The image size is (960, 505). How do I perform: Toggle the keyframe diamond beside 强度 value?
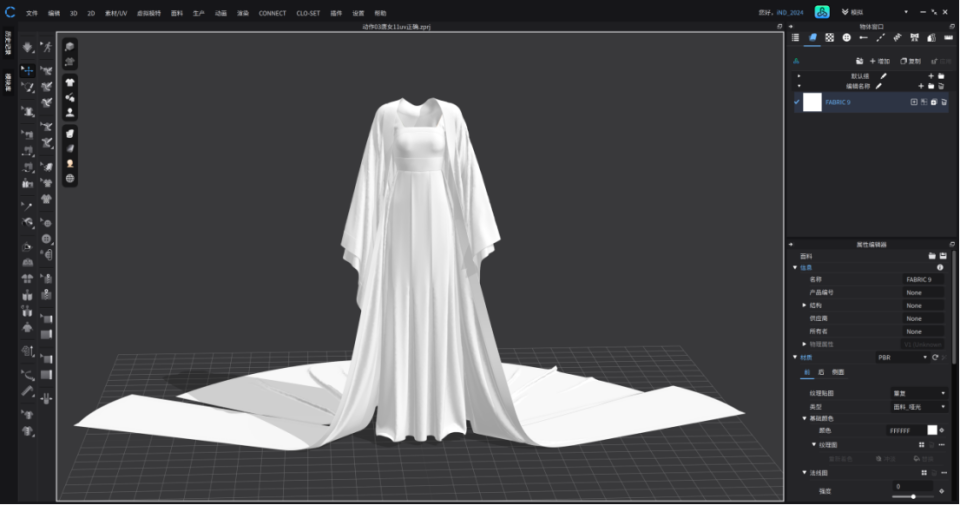pos(942,491)
